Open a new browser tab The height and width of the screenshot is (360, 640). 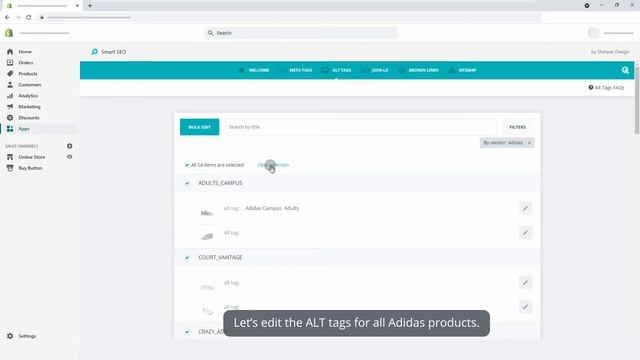coord(90,6)
